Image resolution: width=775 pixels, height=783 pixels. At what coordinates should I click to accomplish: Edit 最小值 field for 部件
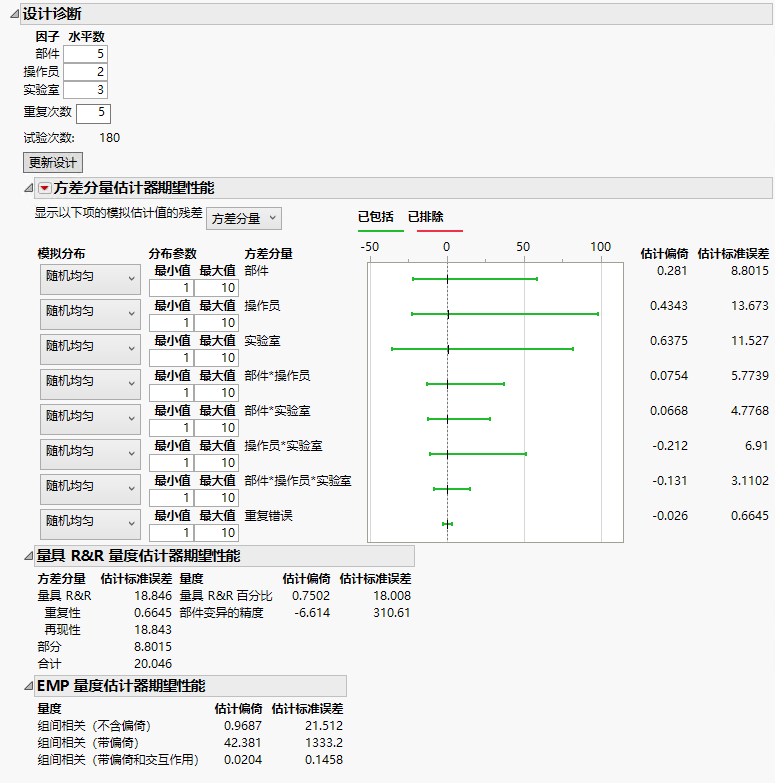(x=172, y=288)
